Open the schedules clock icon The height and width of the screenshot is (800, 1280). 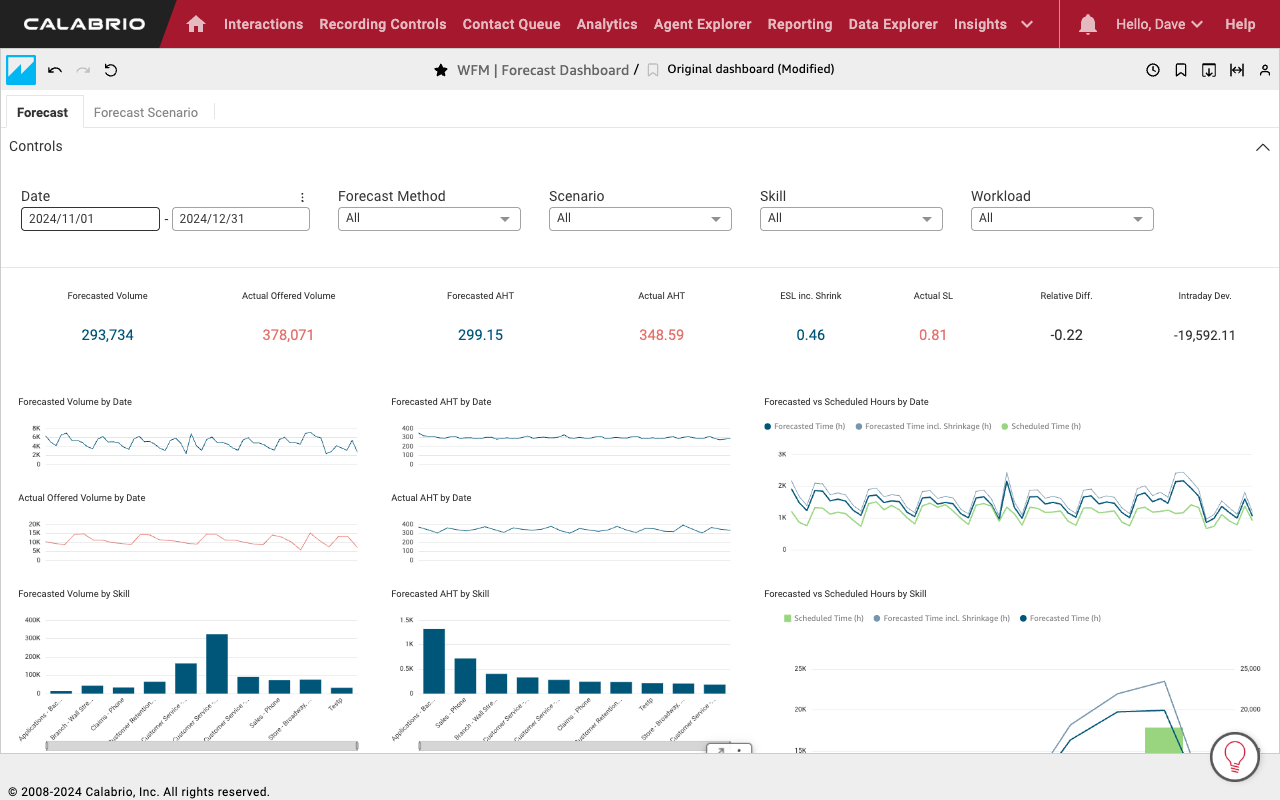1153,70
